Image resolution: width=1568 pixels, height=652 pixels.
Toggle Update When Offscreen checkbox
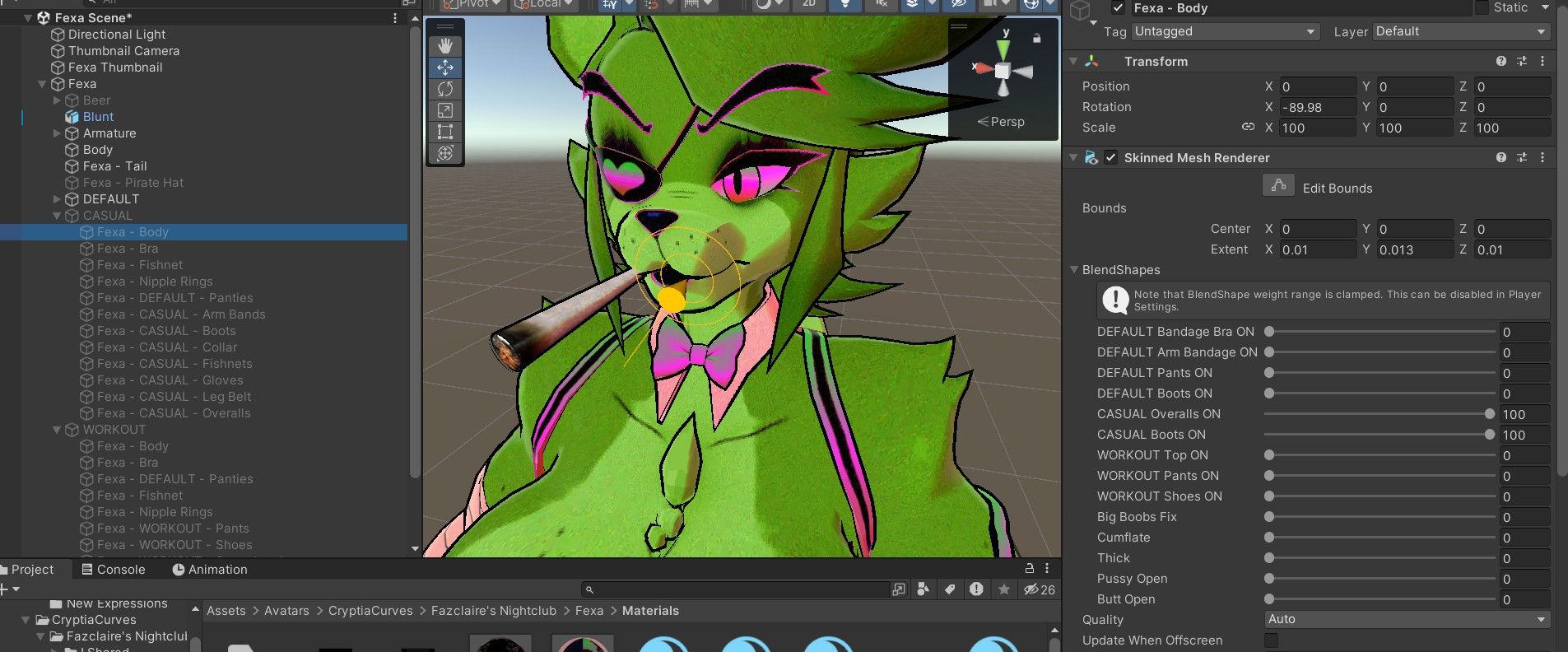tap(1272, 640)
